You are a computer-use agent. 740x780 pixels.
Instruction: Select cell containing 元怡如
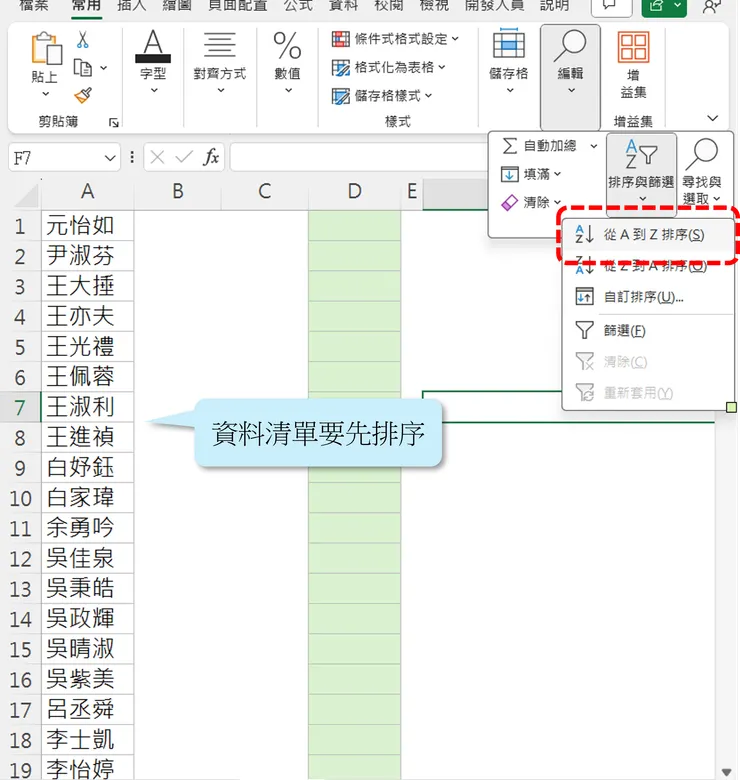pos(88,226)
